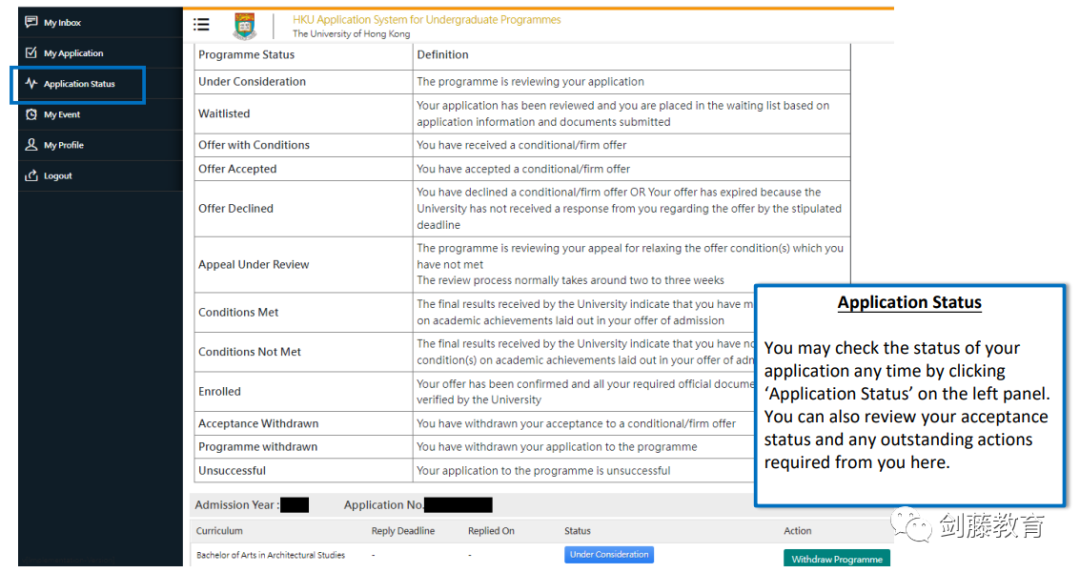Click the 'Programme Status' table header
1080x573 pixels.
point(247,54)
